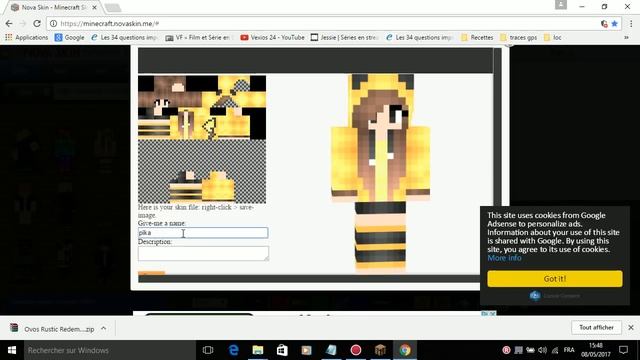Click the Tout afficher downloads button

coord(596,327)
